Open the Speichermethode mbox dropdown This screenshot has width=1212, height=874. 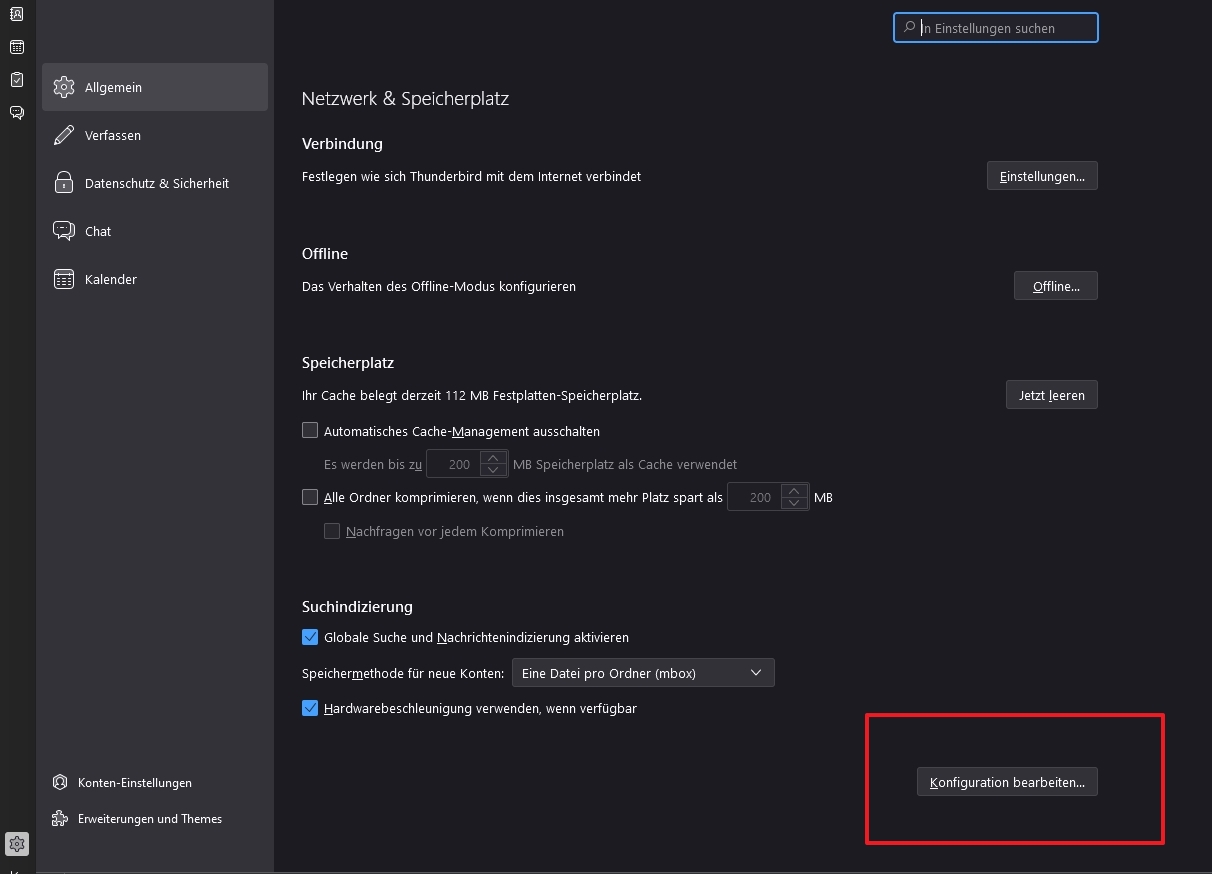point(642,673)
